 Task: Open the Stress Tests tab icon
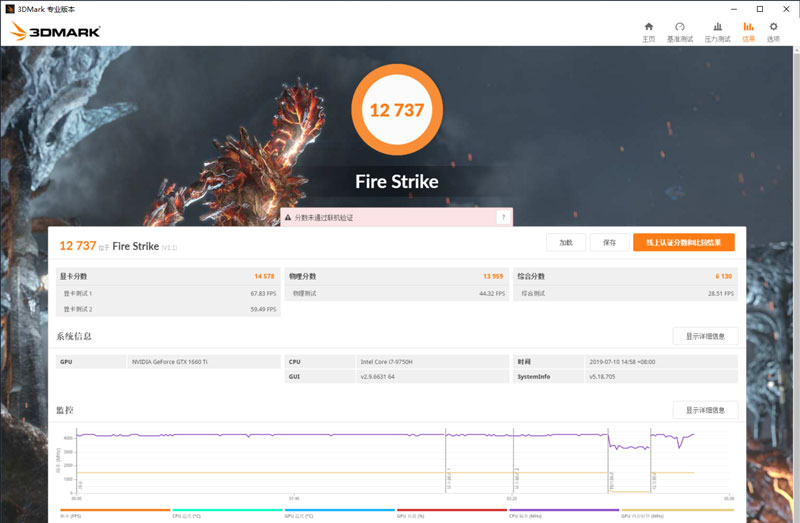click(717, 32)
